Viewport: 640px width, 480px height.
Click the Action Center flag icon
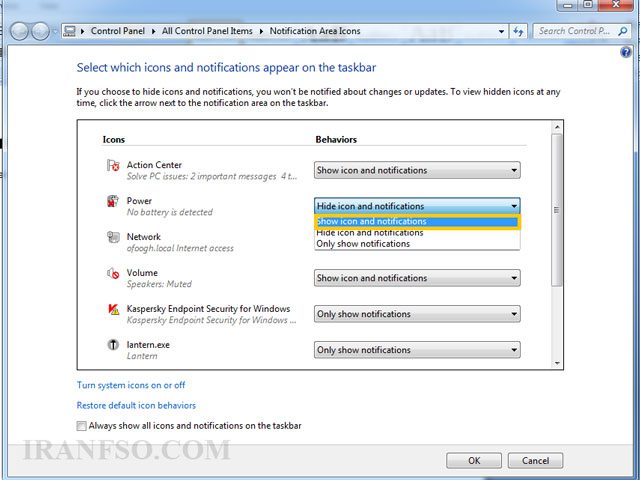(113, 165)
